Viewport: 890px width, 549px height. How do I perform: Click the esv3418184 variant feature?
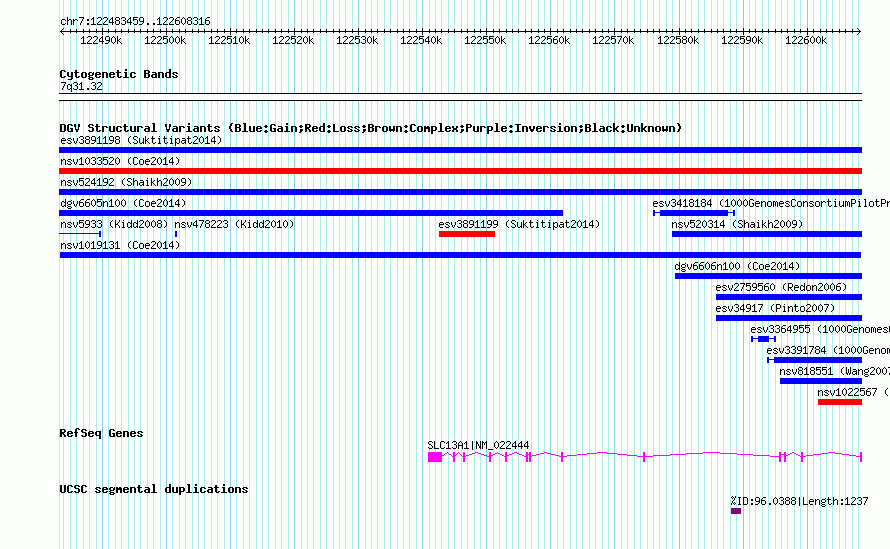[694, 213]
